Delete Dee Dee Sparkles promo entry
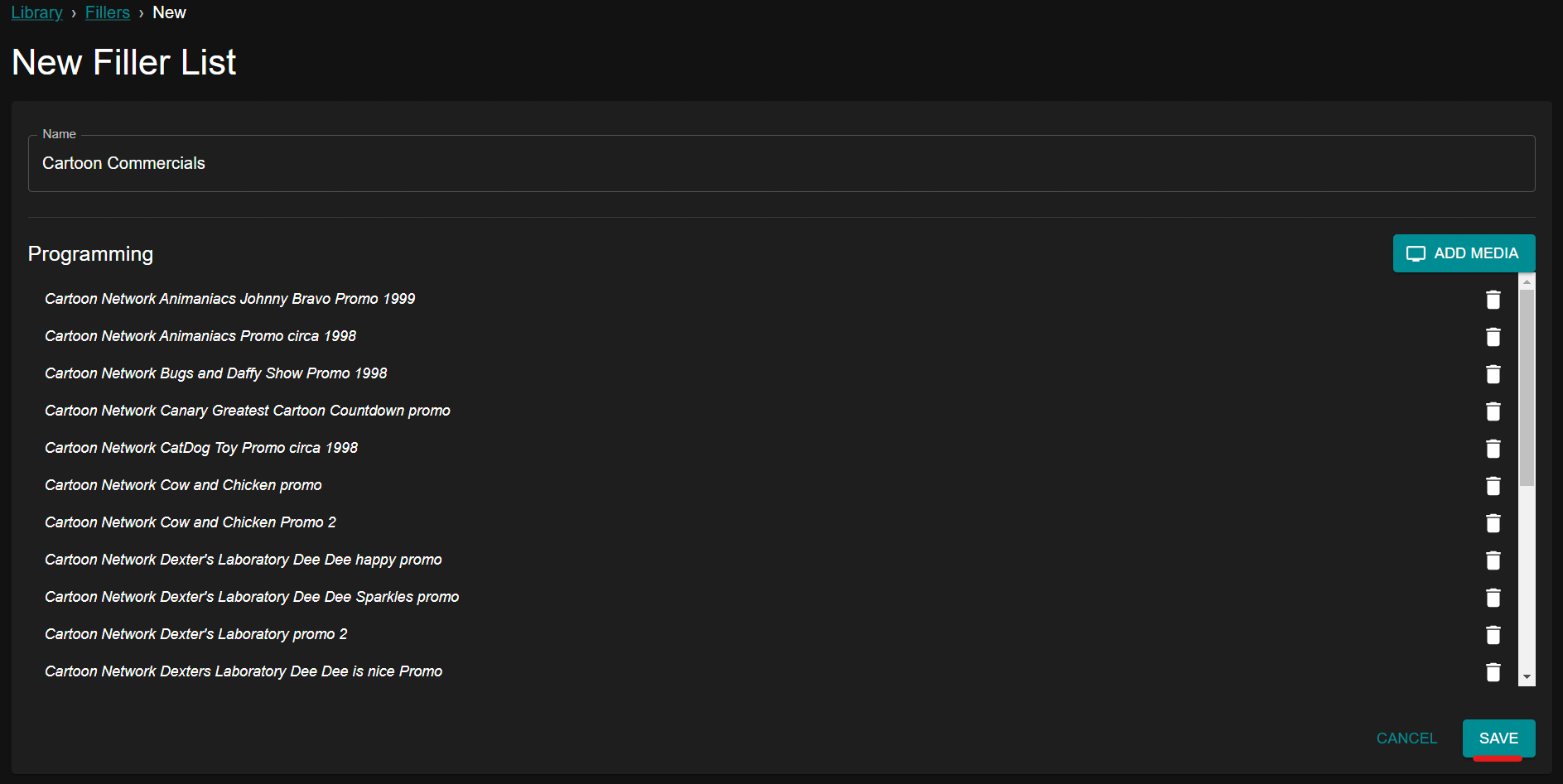This screenshot has height=784, width=1563. click(1493, 598)
